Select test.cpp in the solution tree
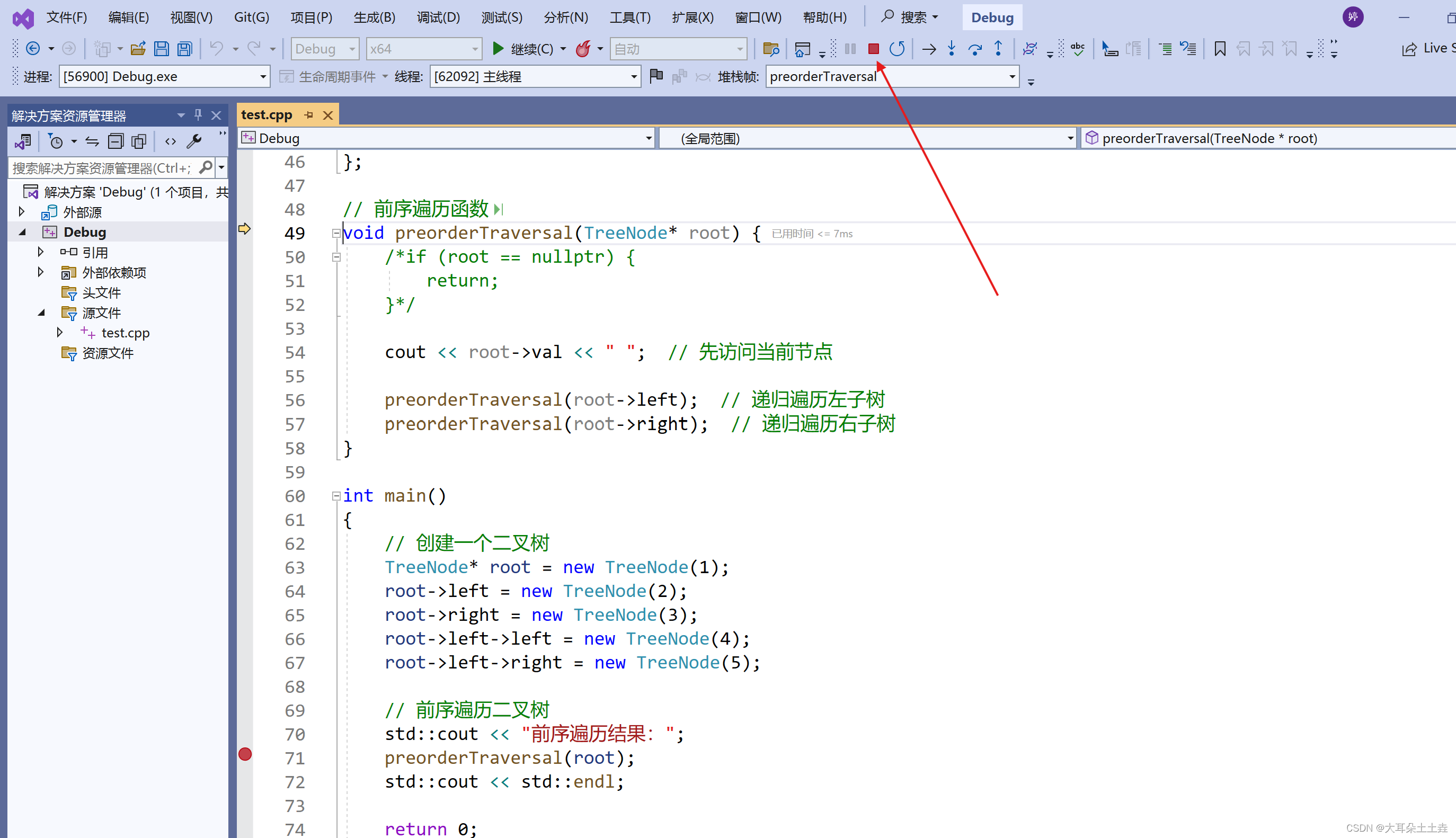This screenshot has width=1456, height=838. pos(126,333)
